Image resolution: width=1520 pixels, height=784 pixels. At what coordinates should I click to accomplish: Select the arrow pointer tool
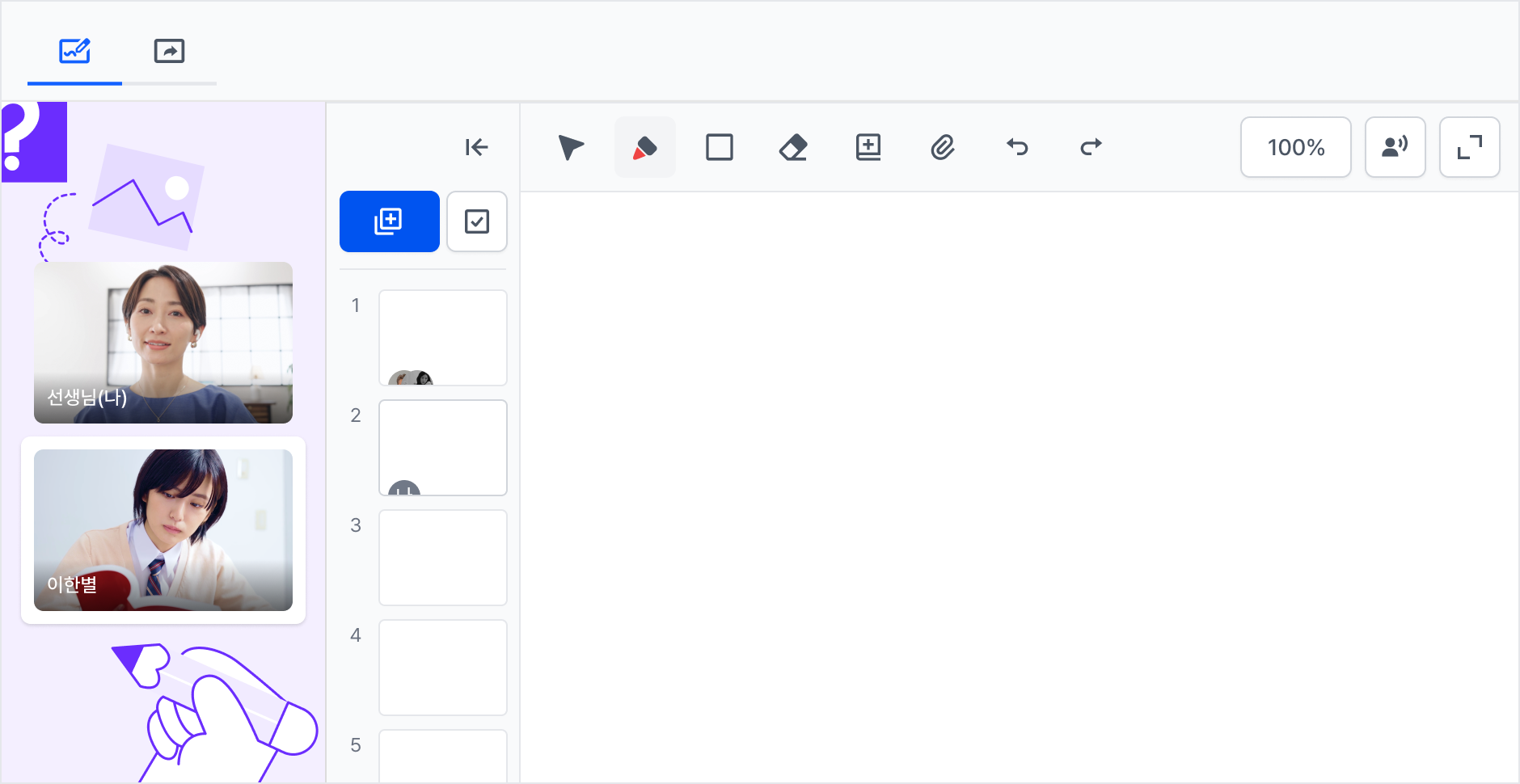[x=571, y=147]
